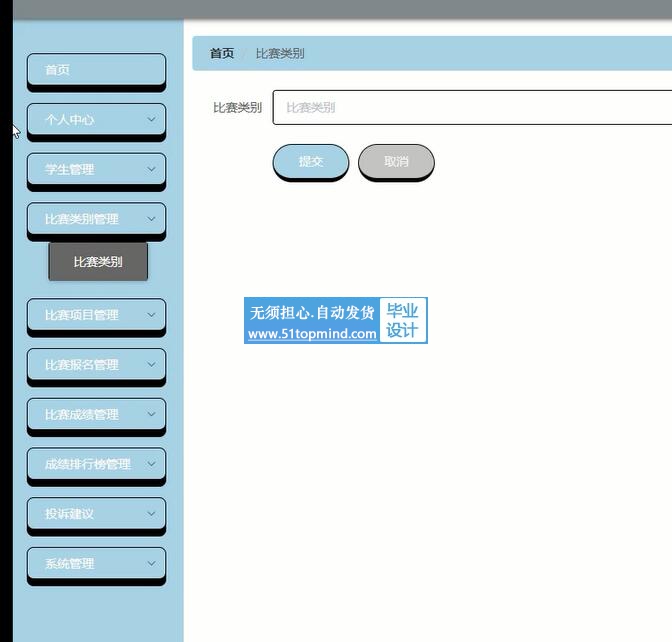
Task: Open the 投诉建议 menu label
Action: [x=69, y=514]
